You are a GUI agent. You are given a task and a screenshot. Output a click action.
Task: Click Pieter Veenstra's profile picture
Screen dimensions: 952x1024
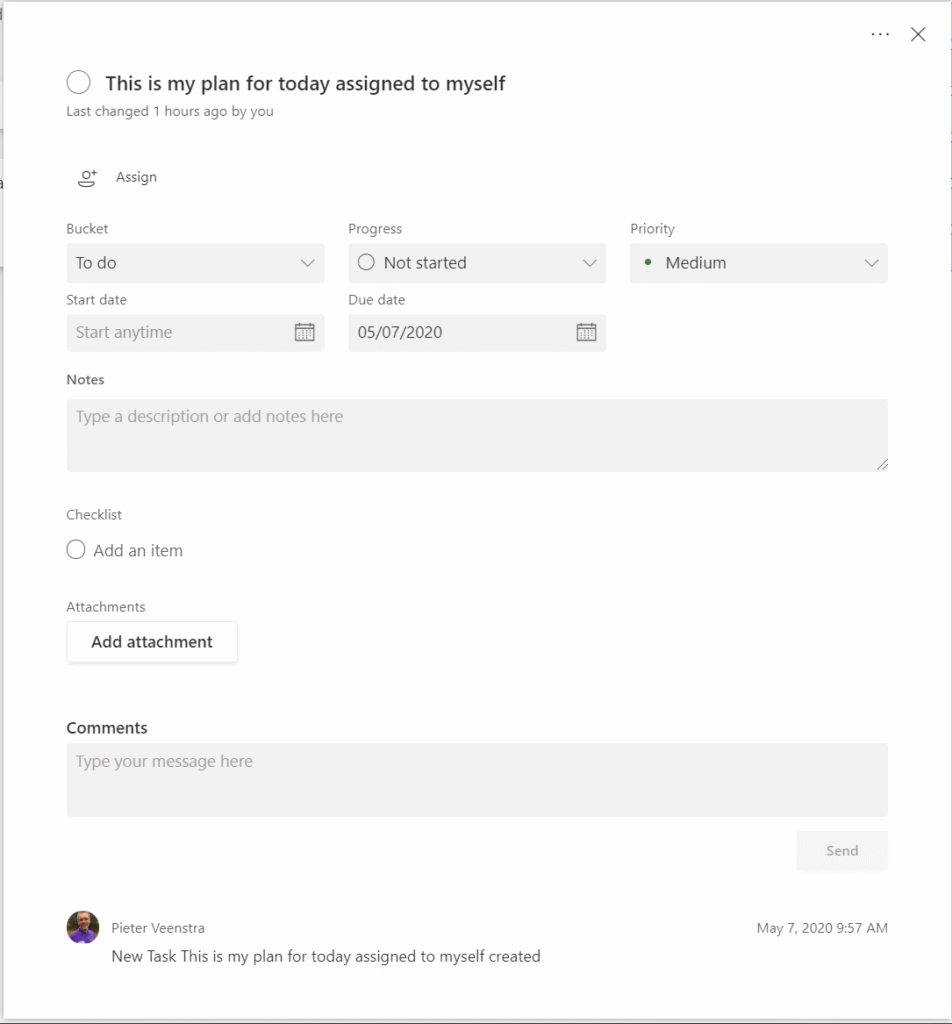click(83, 927)
